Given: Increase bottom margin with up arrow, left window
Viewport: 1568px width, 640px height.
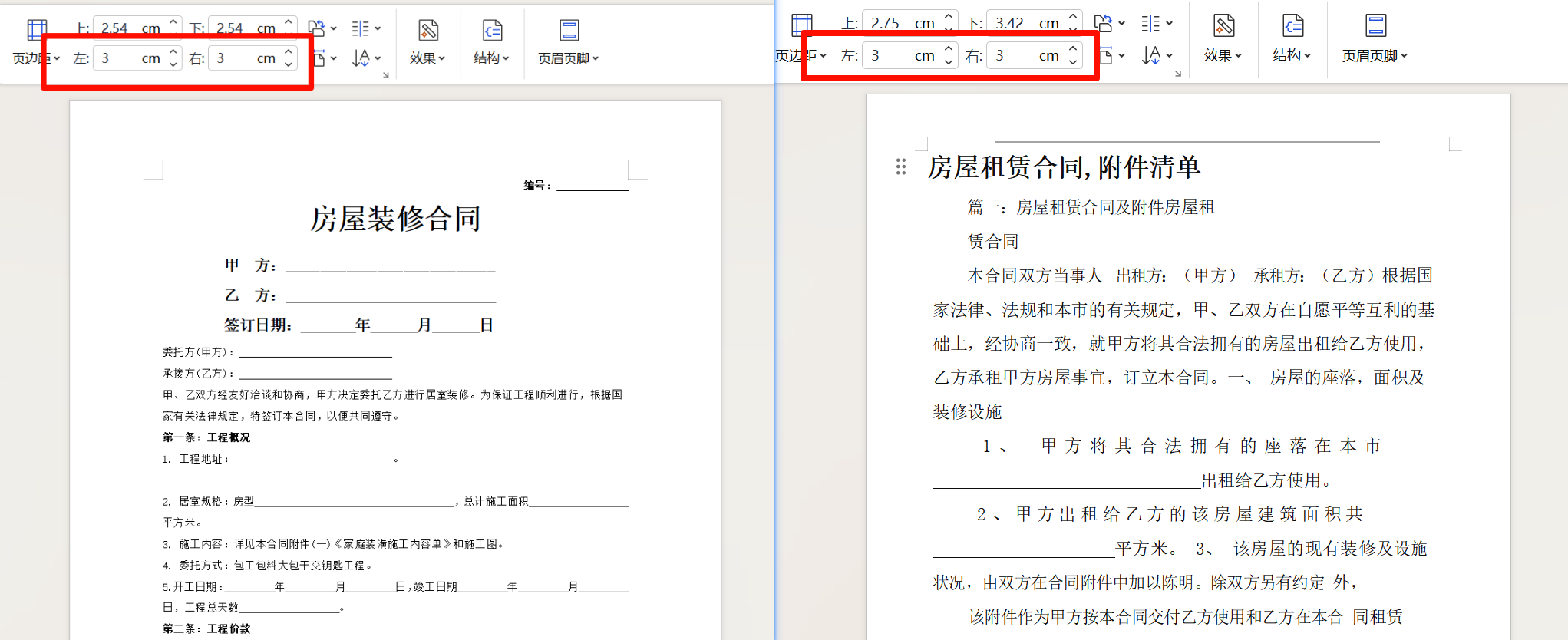Looking at the screenshot, I should 288,21.
